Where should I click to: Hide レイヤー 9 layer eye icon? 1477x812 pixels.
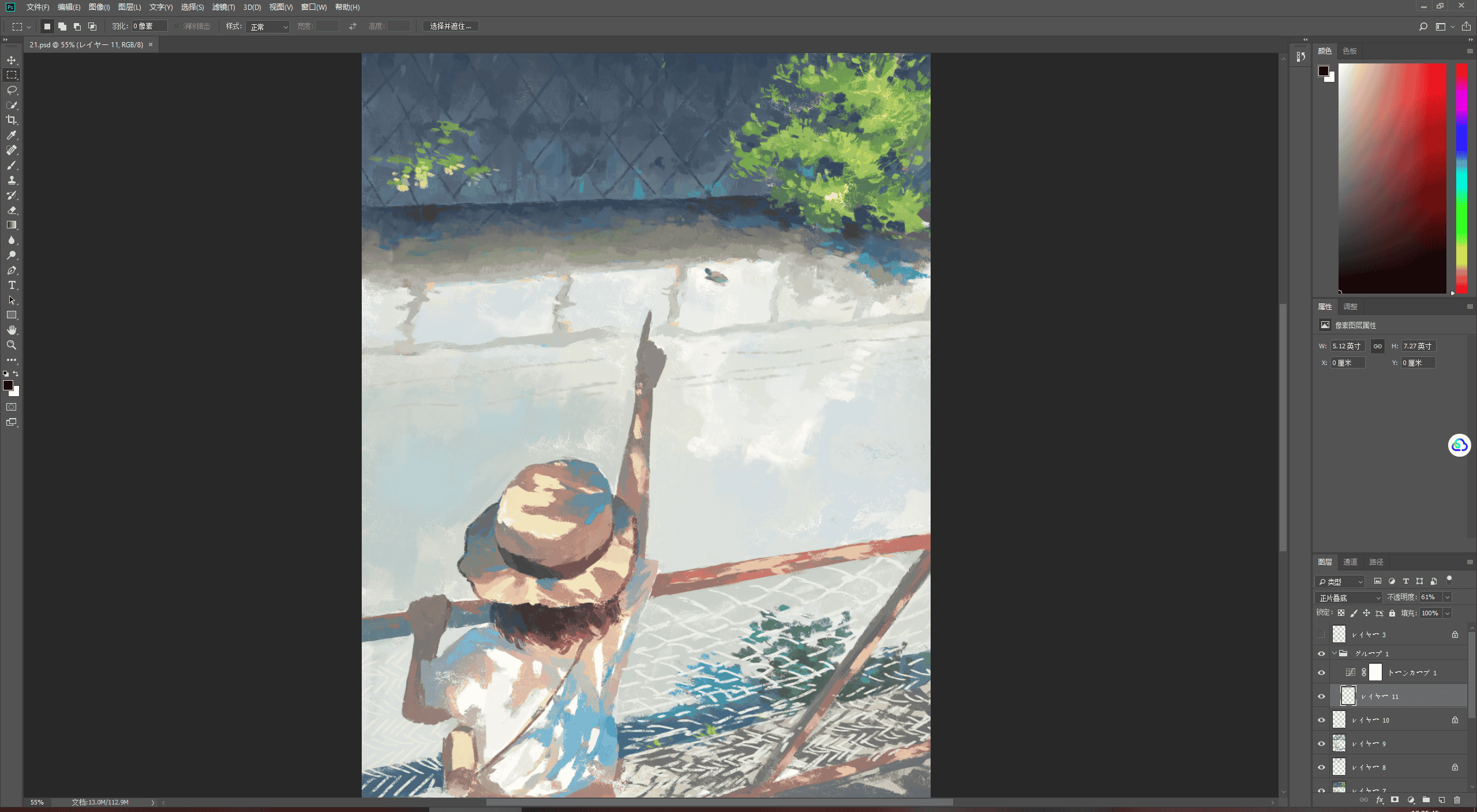click(x=1321, y=743)
